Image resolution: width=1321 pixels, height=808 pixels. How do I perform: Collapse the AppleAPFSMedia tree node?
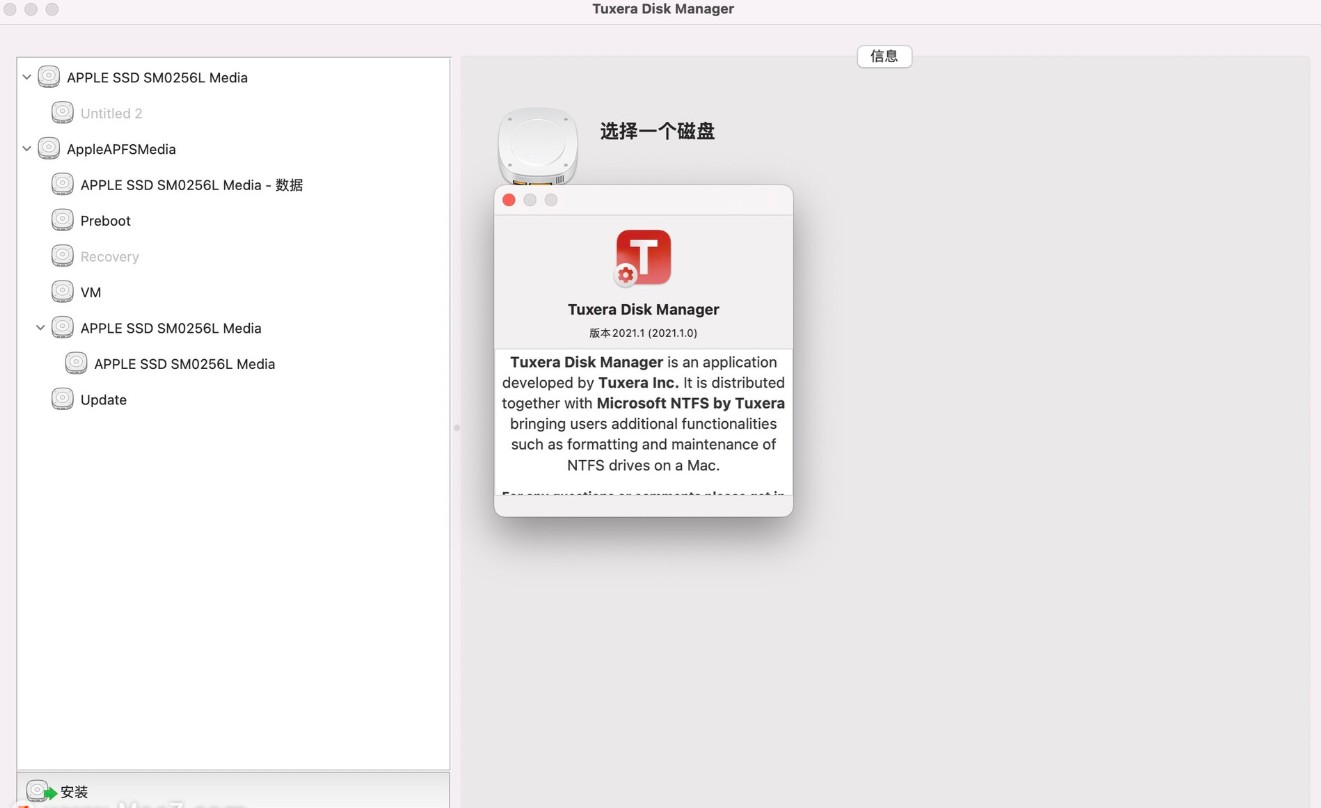click(27, 149)
